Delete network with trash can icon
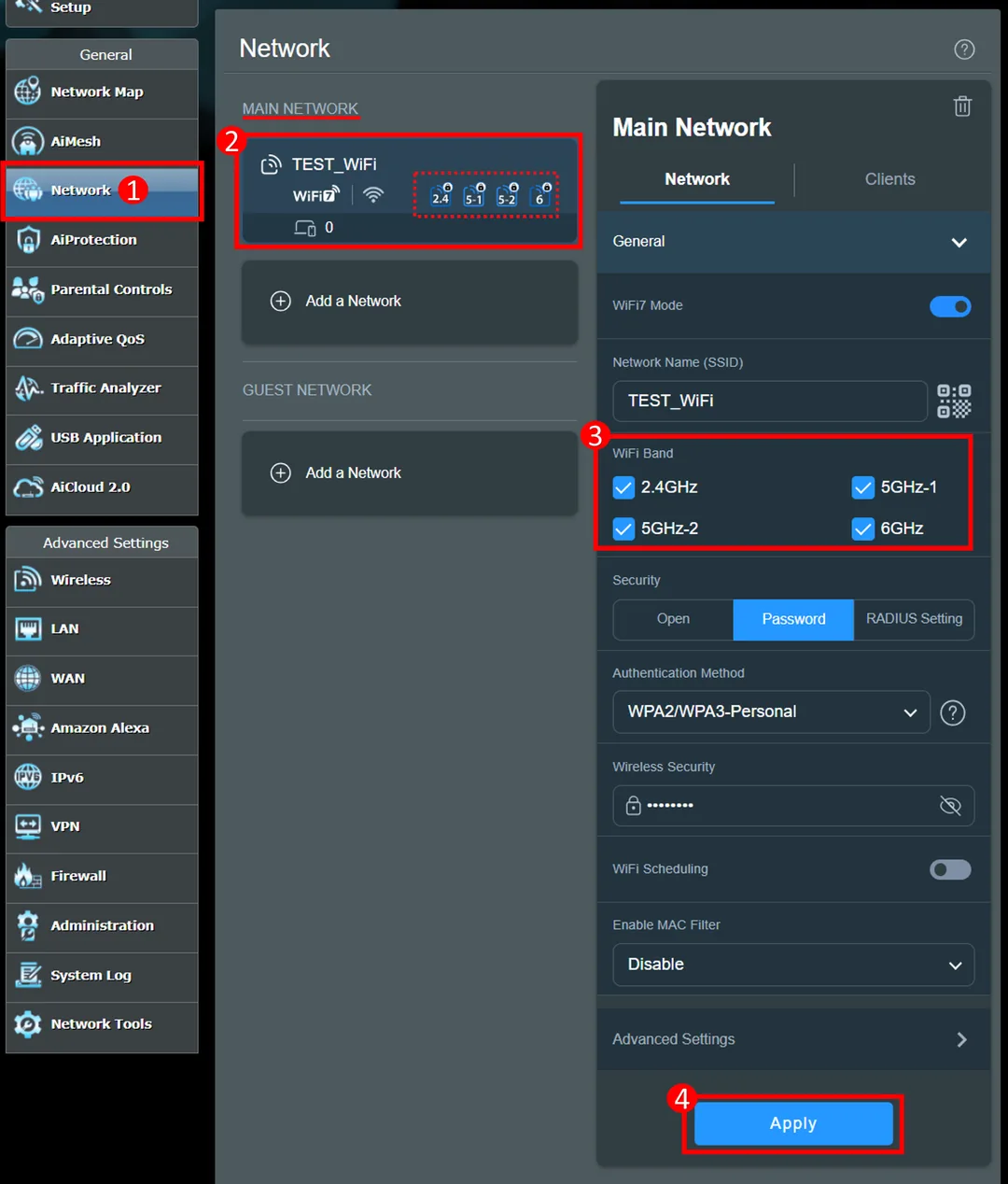This screenshot has width=1008, height=1184. (x=962, y=106)
